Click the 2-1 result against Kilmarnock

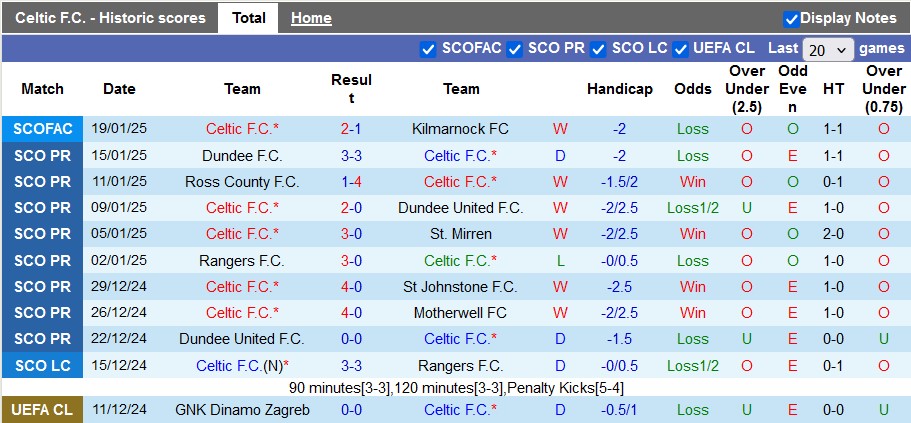coord(351,129)
